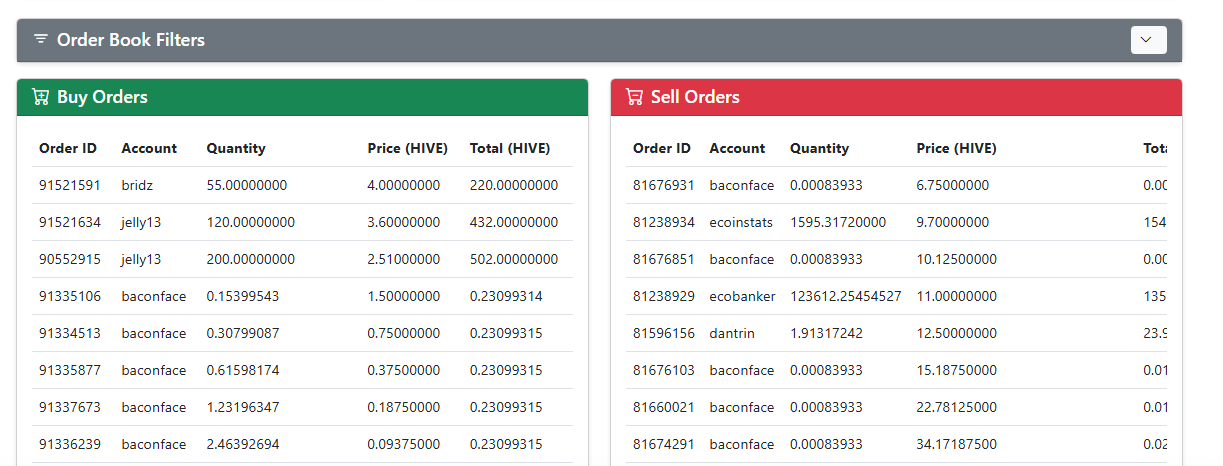Click account ecobanker in Sell Orders

click(743, 296)
